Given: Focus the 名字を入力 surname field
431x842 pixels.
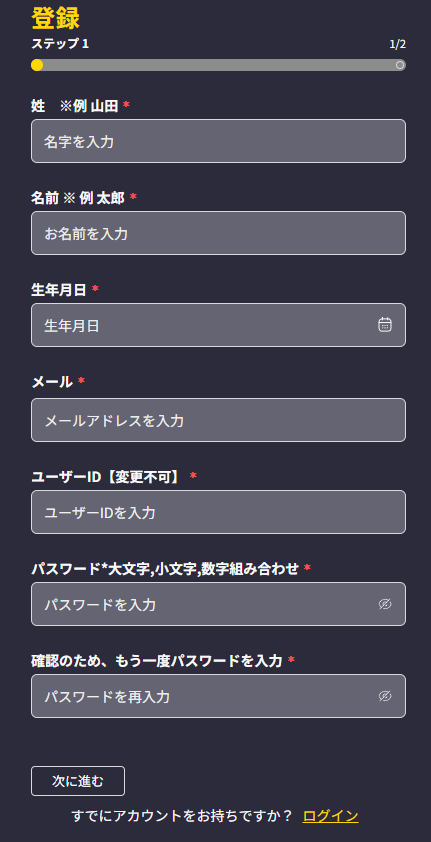Looking at the screenshot, I should click(218, 141).
